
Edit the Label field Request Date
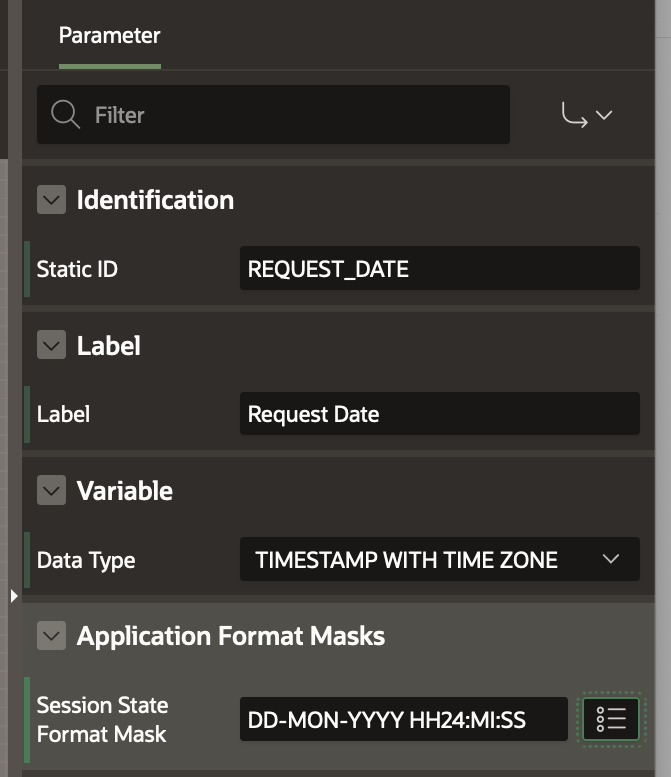click(439, 414)
